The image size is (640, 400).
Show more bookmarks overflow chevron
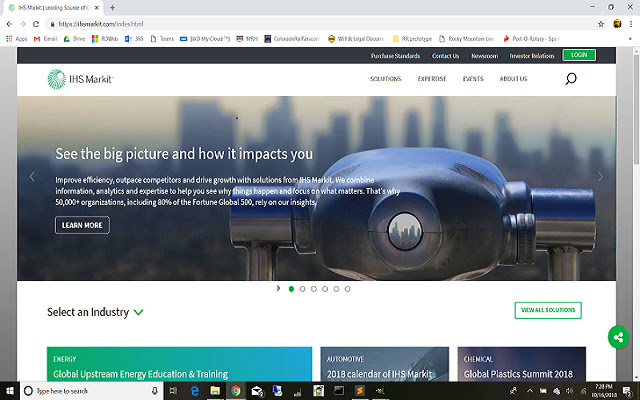(x=630, y=39)
